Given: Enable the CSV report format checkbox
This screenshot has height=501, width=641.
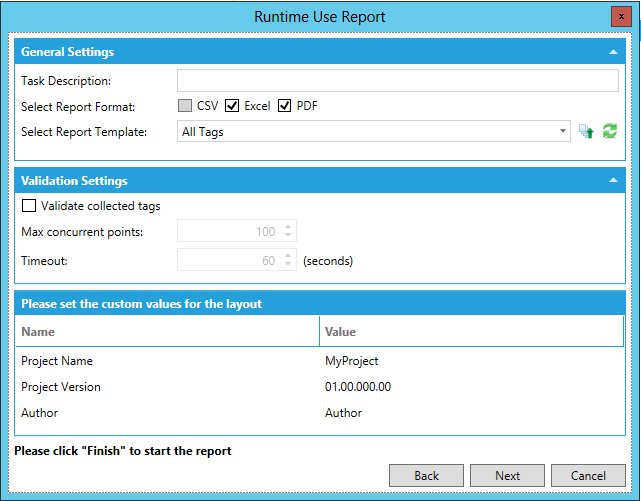Looking at the screenshot, I should pyautogui.click(x=185, y=106).
